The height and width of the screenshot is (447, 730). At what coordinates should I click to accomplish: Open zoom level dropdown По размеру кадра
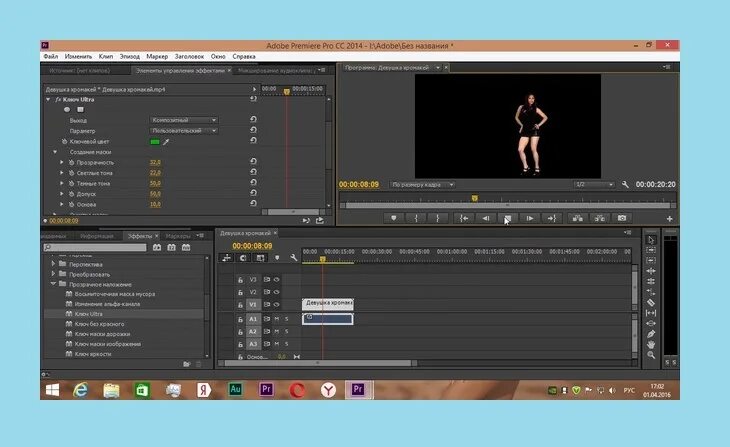pyautogui.click(x=422, y=185)
